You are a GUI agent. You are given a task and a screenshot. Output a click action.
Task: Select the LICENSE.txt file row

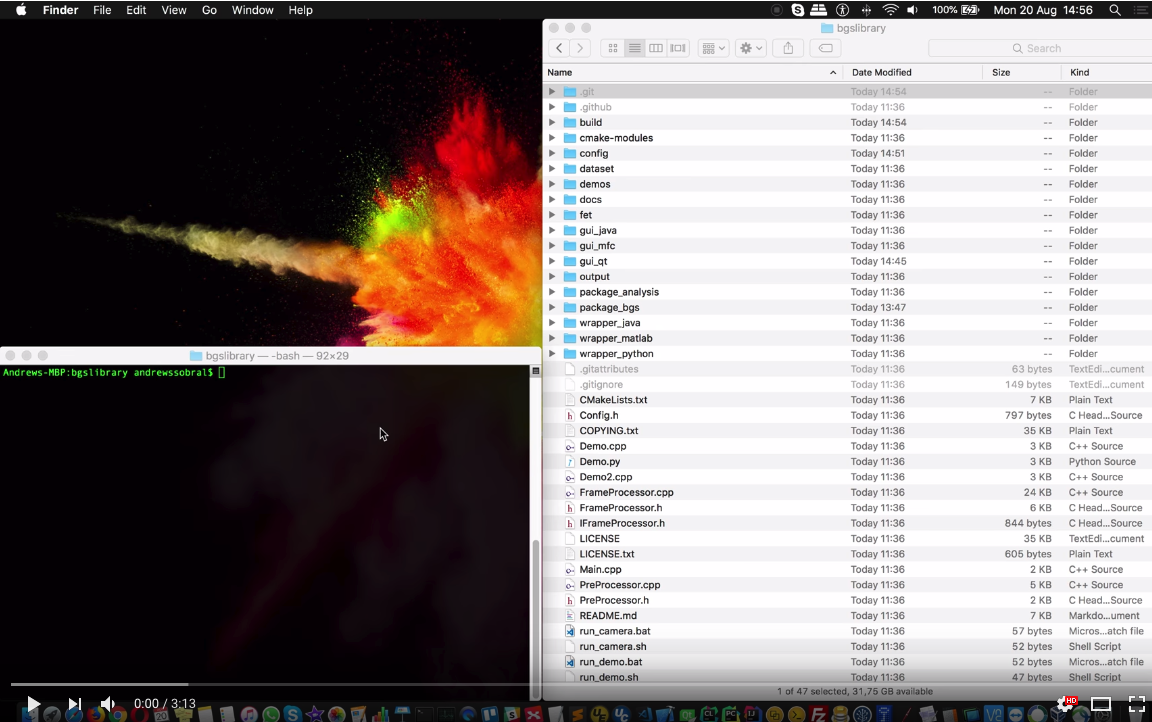coord(847,555)
